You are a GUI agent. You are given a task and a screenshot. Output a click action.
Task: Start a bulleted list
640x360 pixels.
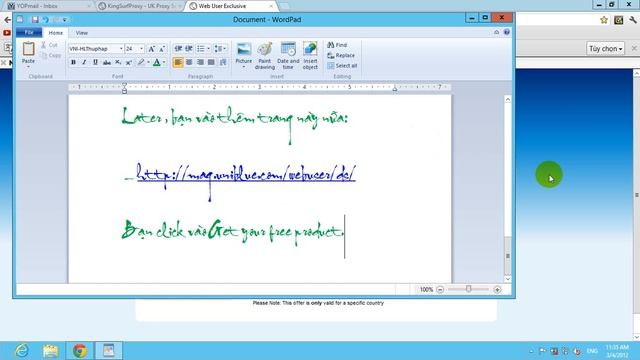click(x=200, y=49)
